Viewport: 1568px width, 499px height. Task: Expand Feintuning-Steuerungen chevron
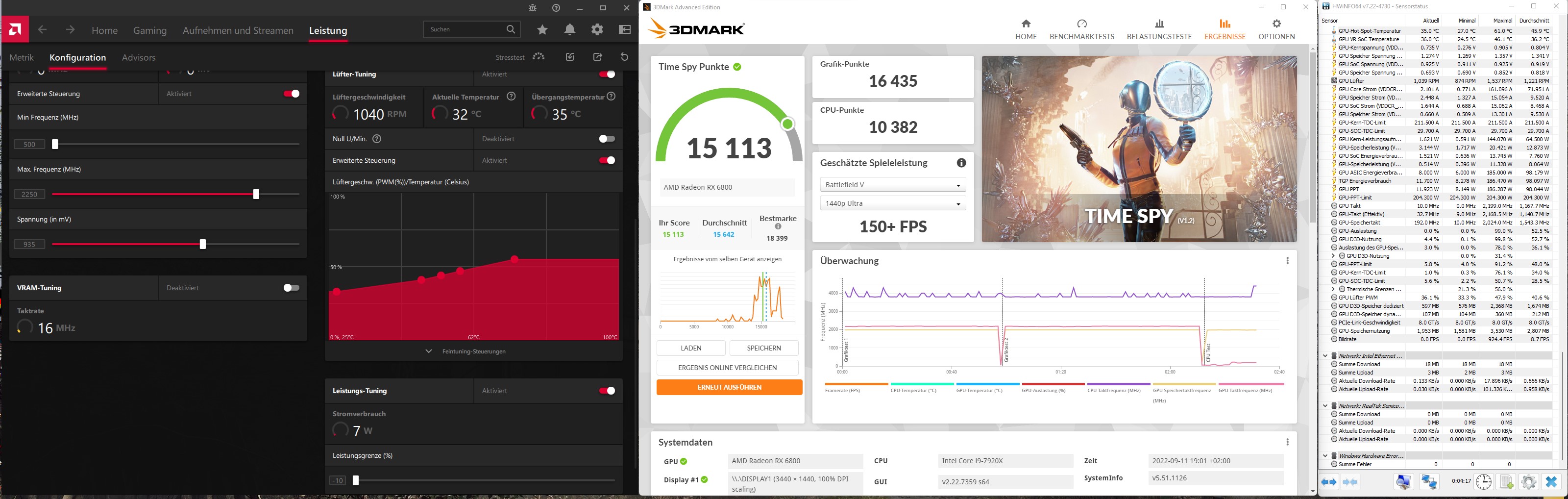pos(429,351)
